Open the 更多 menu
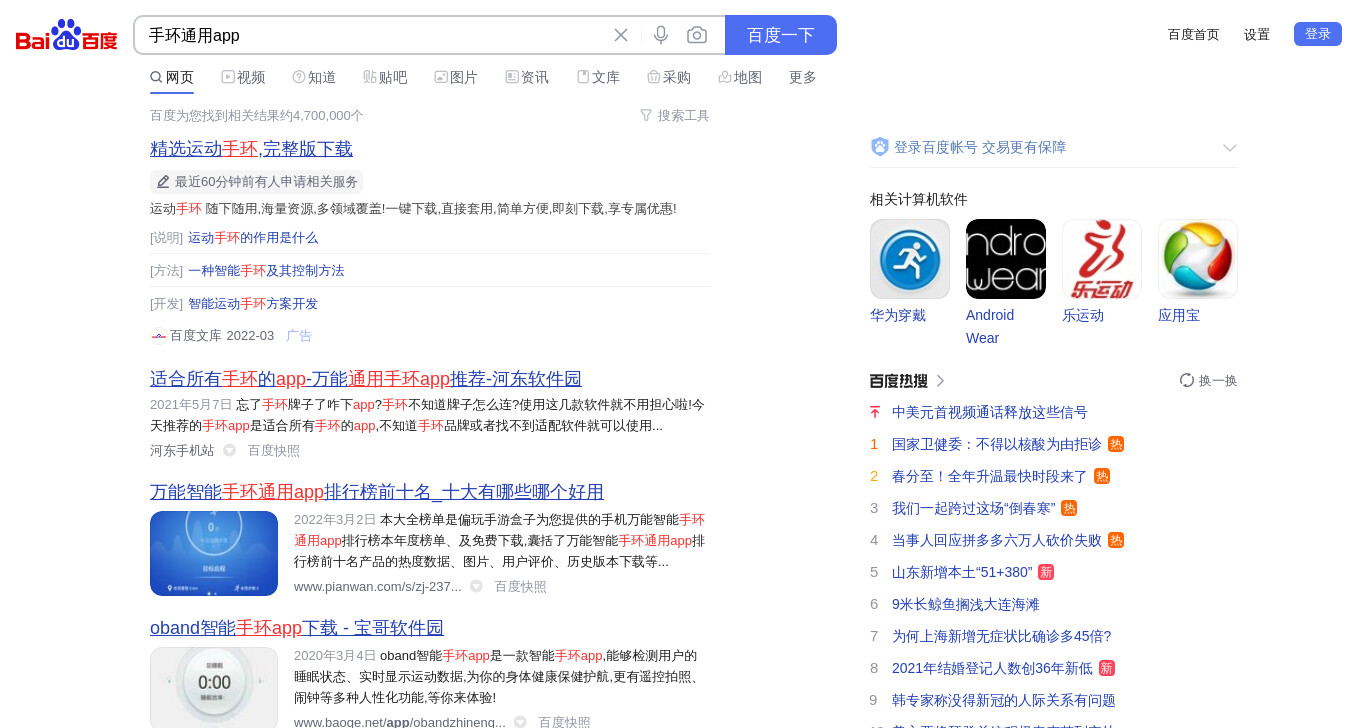The height and width of the screenshot is (728, 1366). click(x=803, y=77)
